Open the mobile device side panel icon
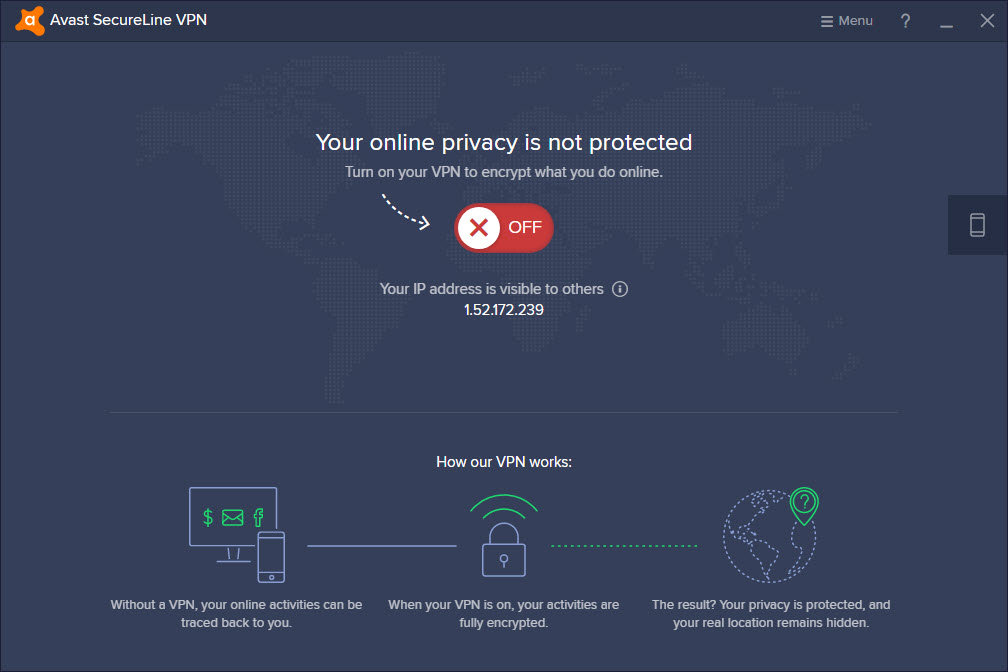Image resolution: width=1008 pixels, height=672 pixels. click(977, 225)
